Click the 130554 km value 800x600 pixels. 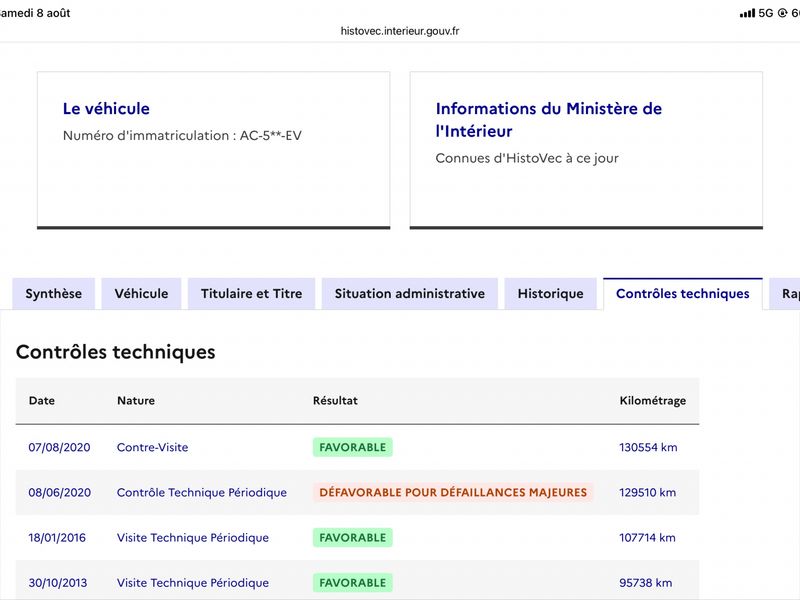coord(648,447)
